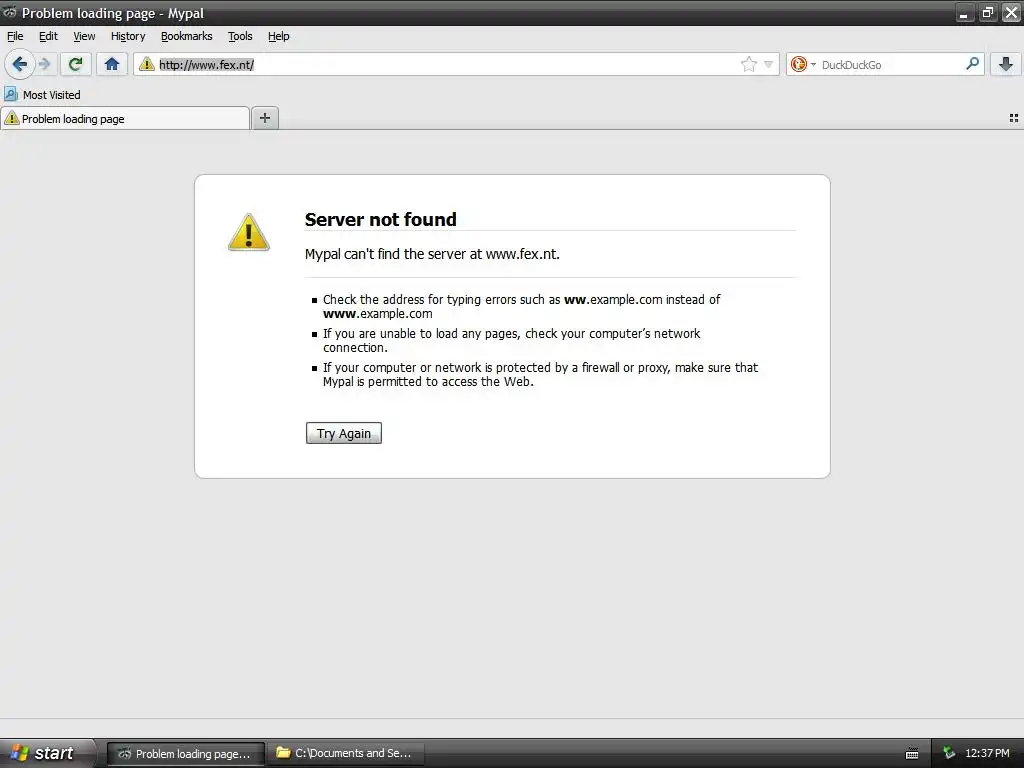
Task: Click the warning site identity icon in address bar
Action: (147, 64)
